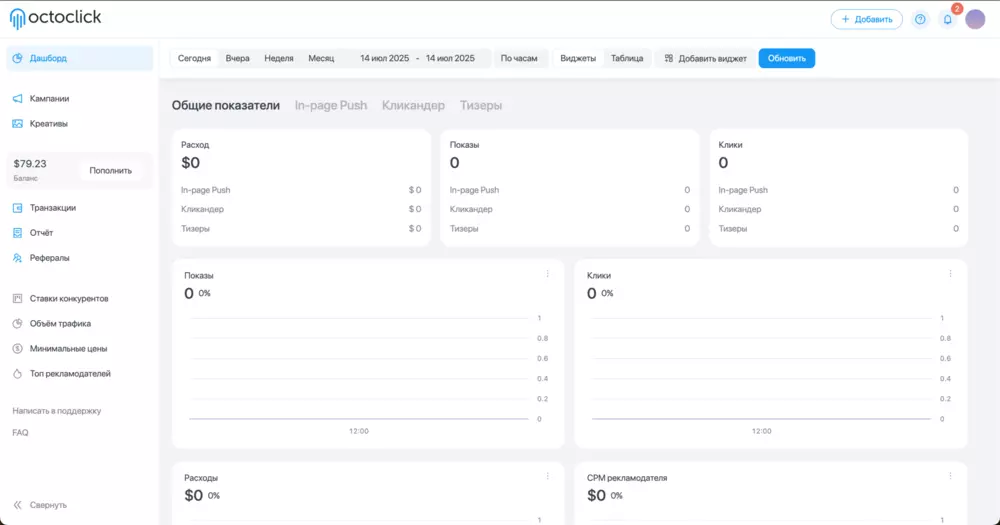Click the Свернуть sidebar label
Image resolution: width=1000 pixels, height=525 pixels.
[x=48, y=505]
